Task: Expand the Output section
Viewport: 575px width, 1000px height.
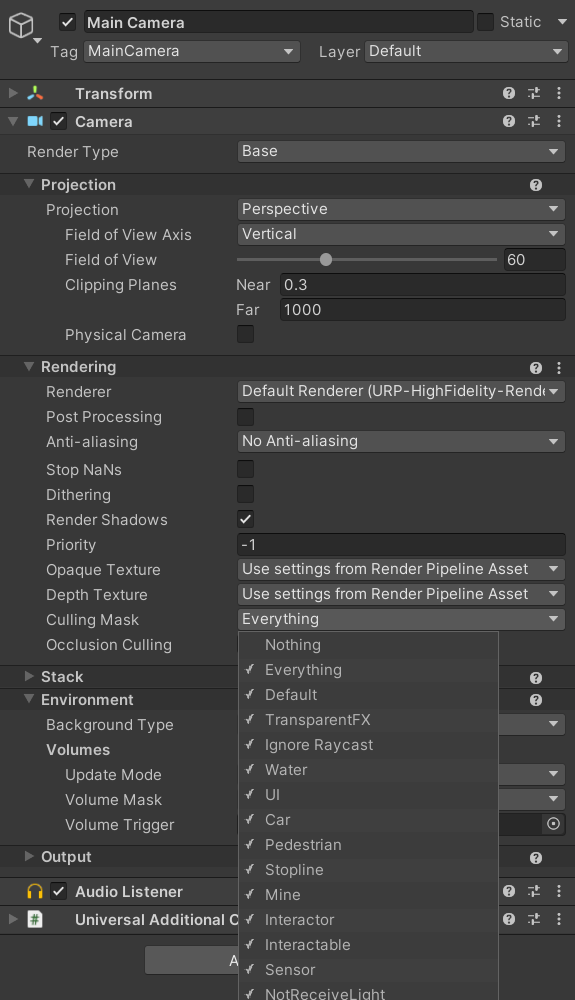Action: (x=29, y=857)
